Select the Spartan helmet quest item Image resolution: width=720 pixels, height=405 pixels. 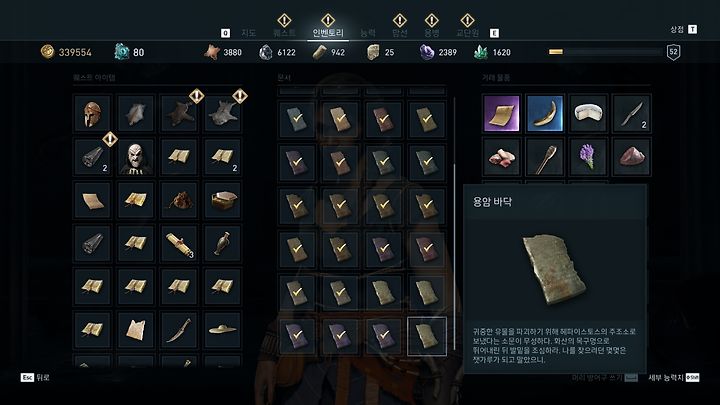(x=92, y=113)
